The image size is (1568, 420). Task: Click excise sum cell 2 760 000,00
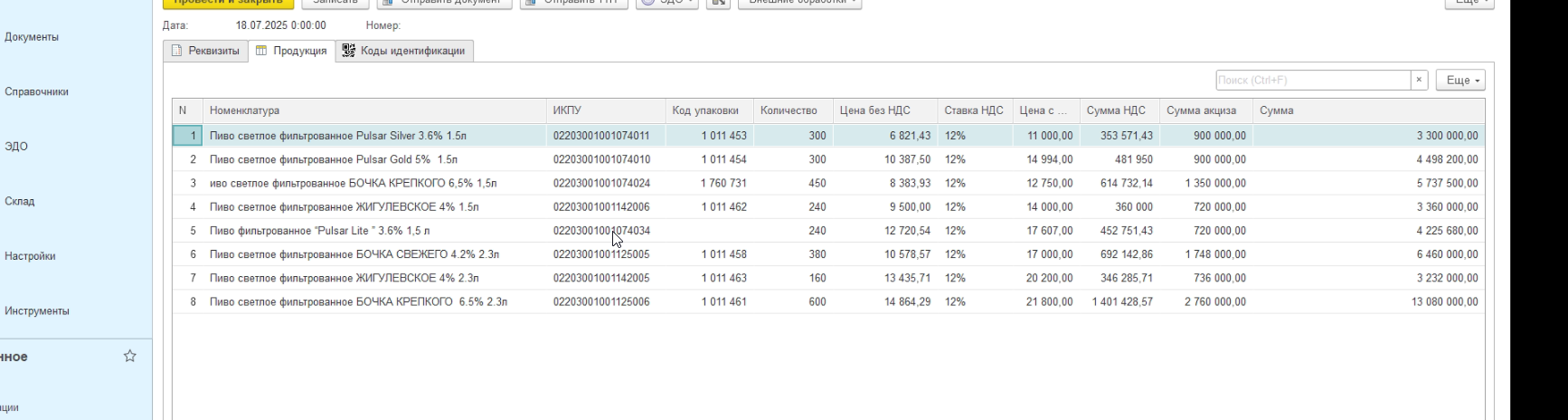(1206, 301)
